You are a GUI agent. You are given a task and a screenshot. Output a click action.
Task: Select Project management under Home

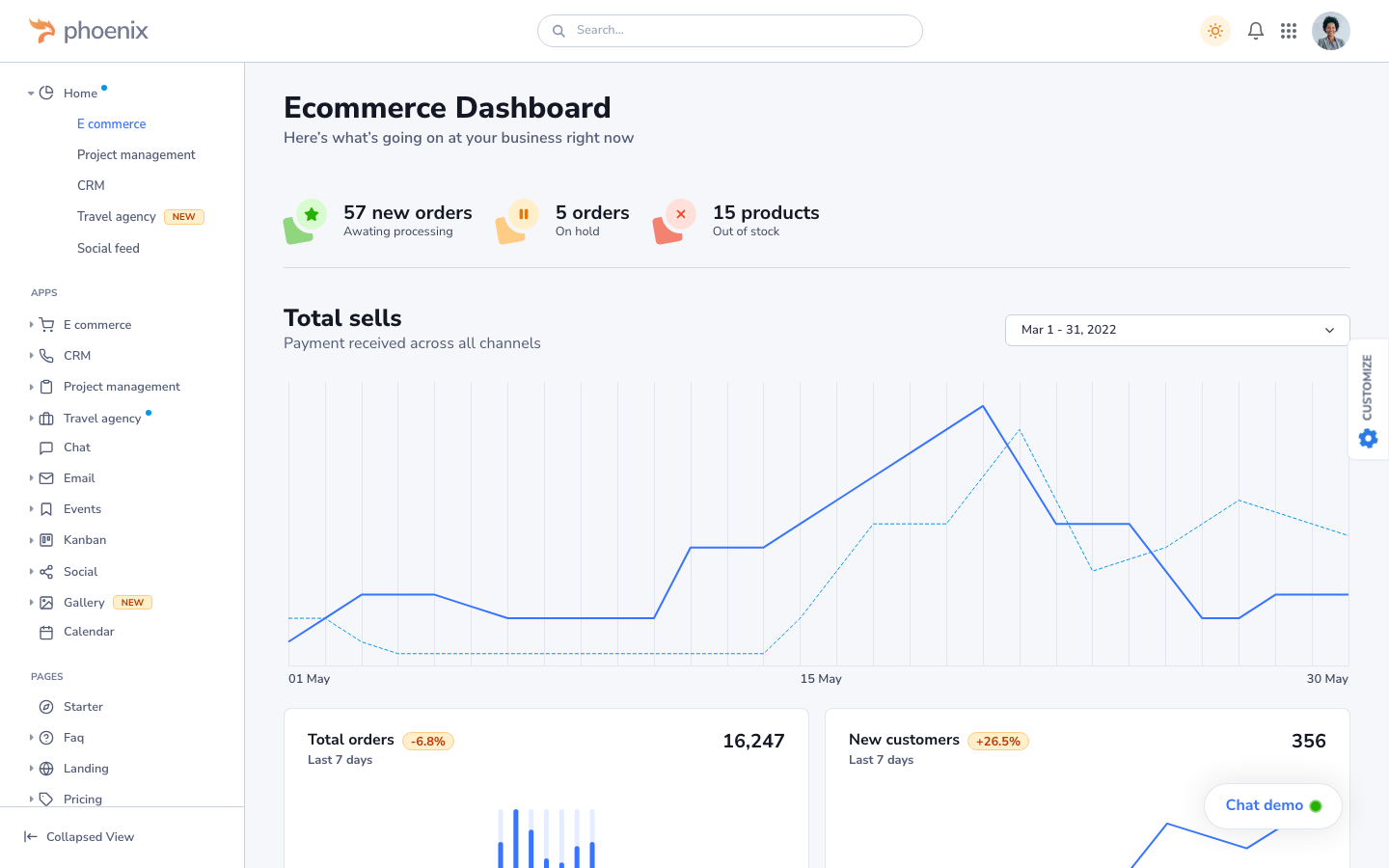click(x=136, y=155)
